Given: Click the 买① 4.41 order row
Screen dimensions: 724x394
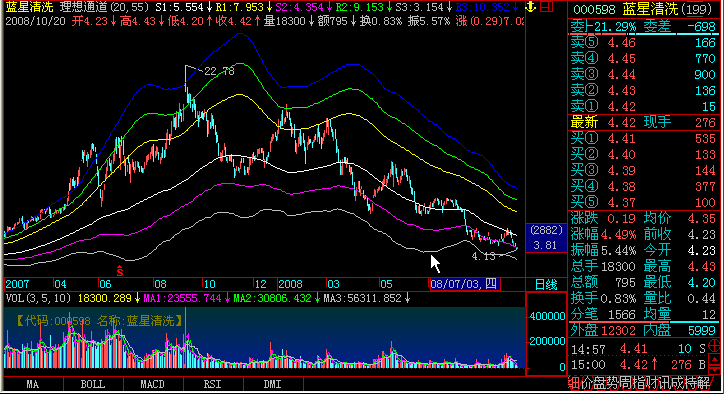Looking at the screenshot, I should pos(643,139).
